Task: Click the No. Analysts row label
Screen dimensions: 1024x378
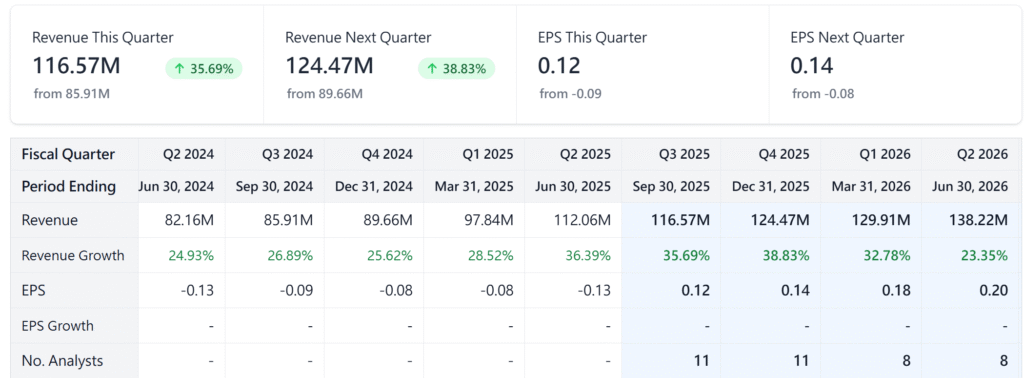Action: (62, 360)
